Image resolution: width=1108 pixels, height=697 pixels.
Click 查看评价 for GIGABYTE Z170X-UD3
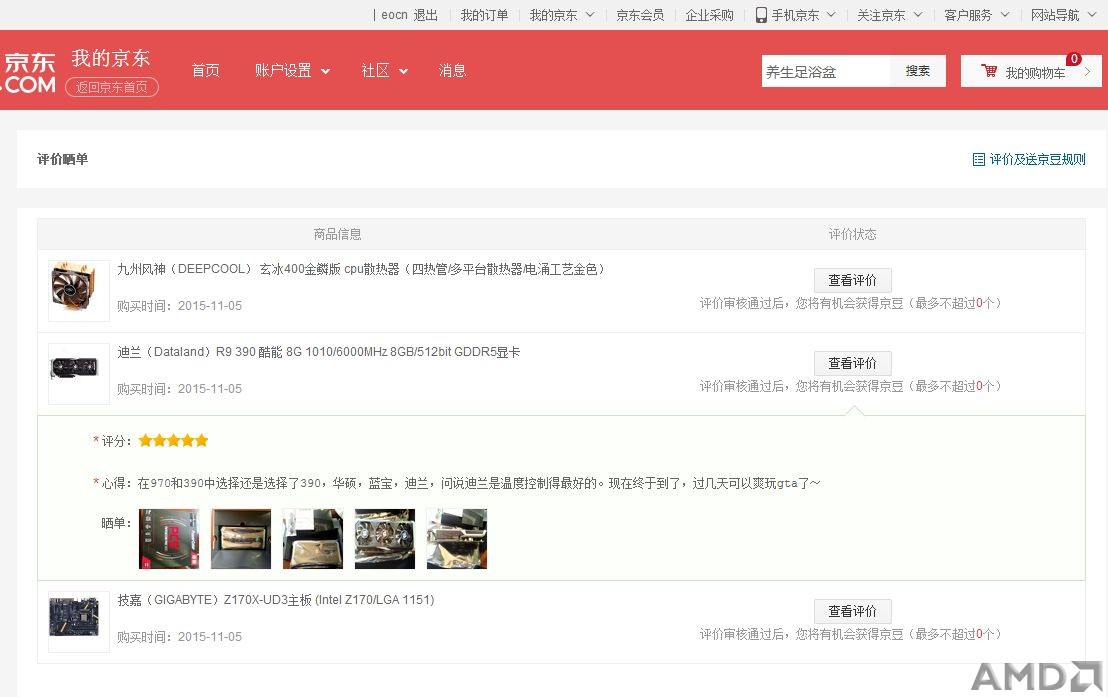coord(852,611)
